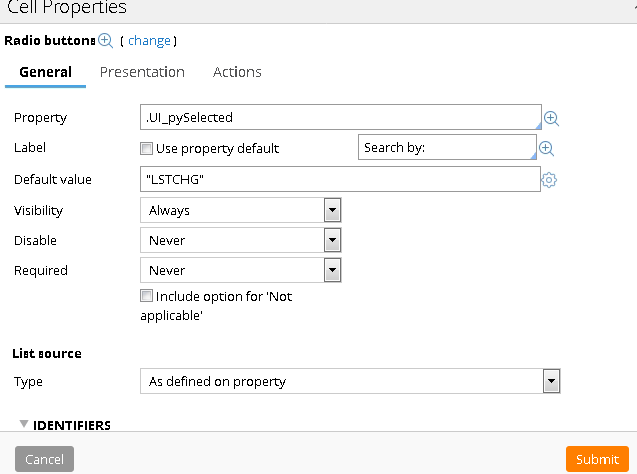Viewport: 637px width, 474px height.
Task: Click the open-rule icon beside the Label search field
Action: click(546, 148)
